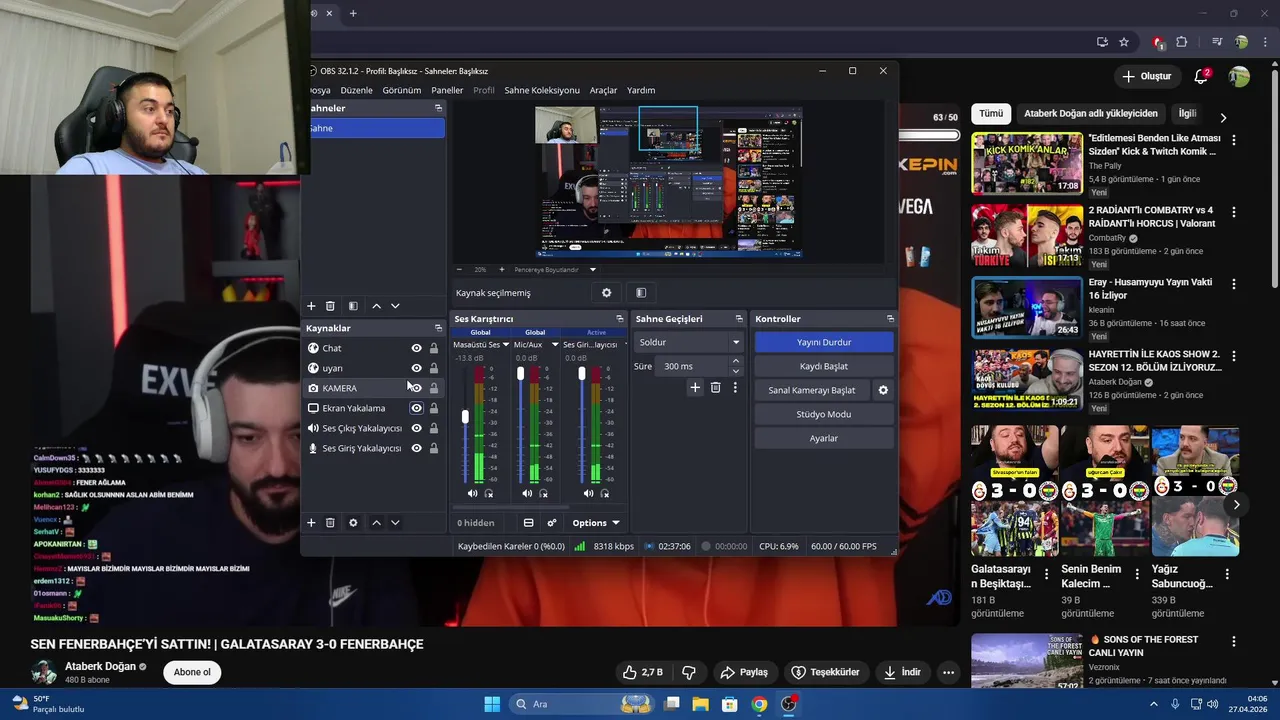
Task: Switch mixer layout icon next to 0 hidden
Action: click(528, 522)
